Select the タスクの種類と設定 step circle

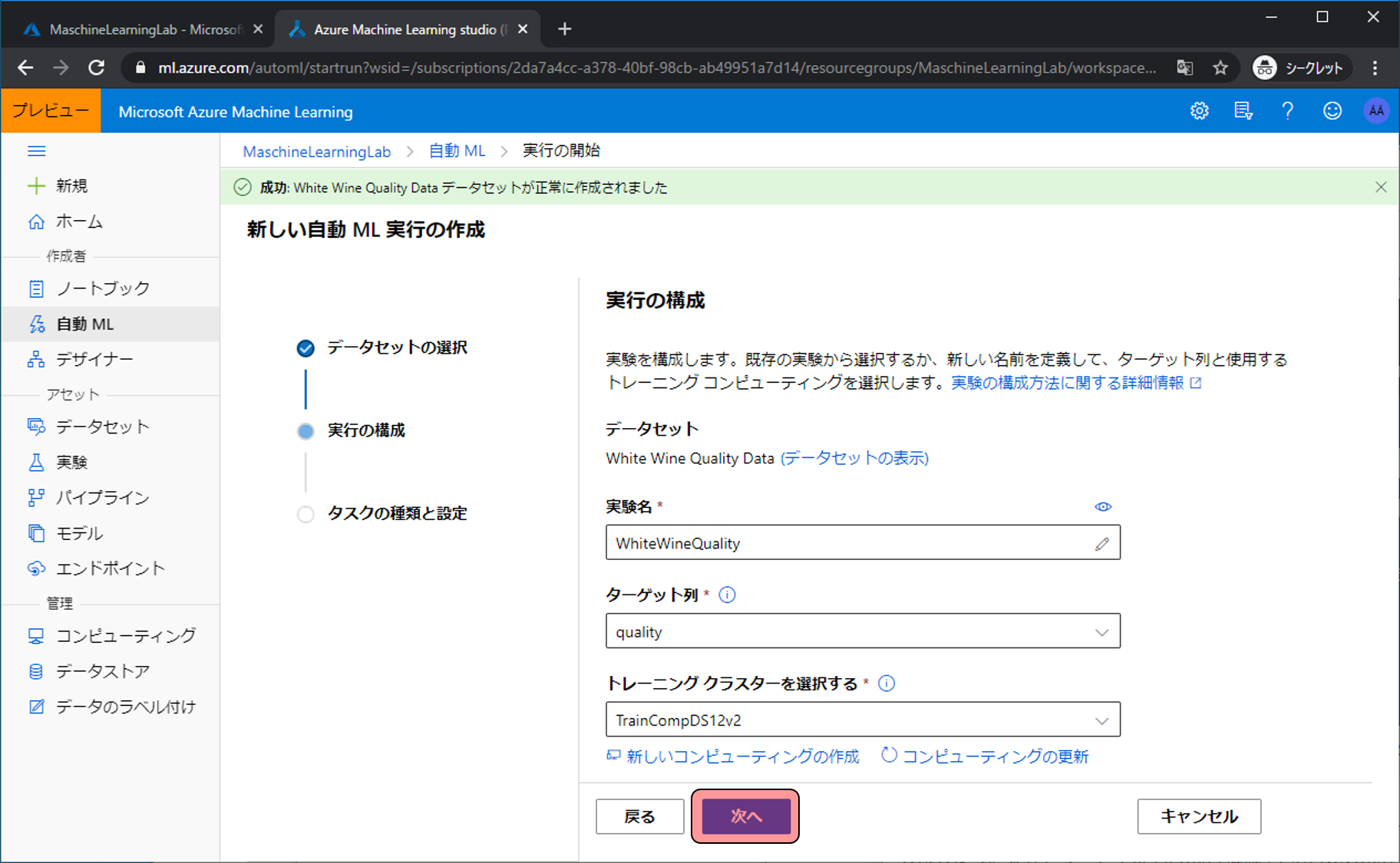coord(305,514)
